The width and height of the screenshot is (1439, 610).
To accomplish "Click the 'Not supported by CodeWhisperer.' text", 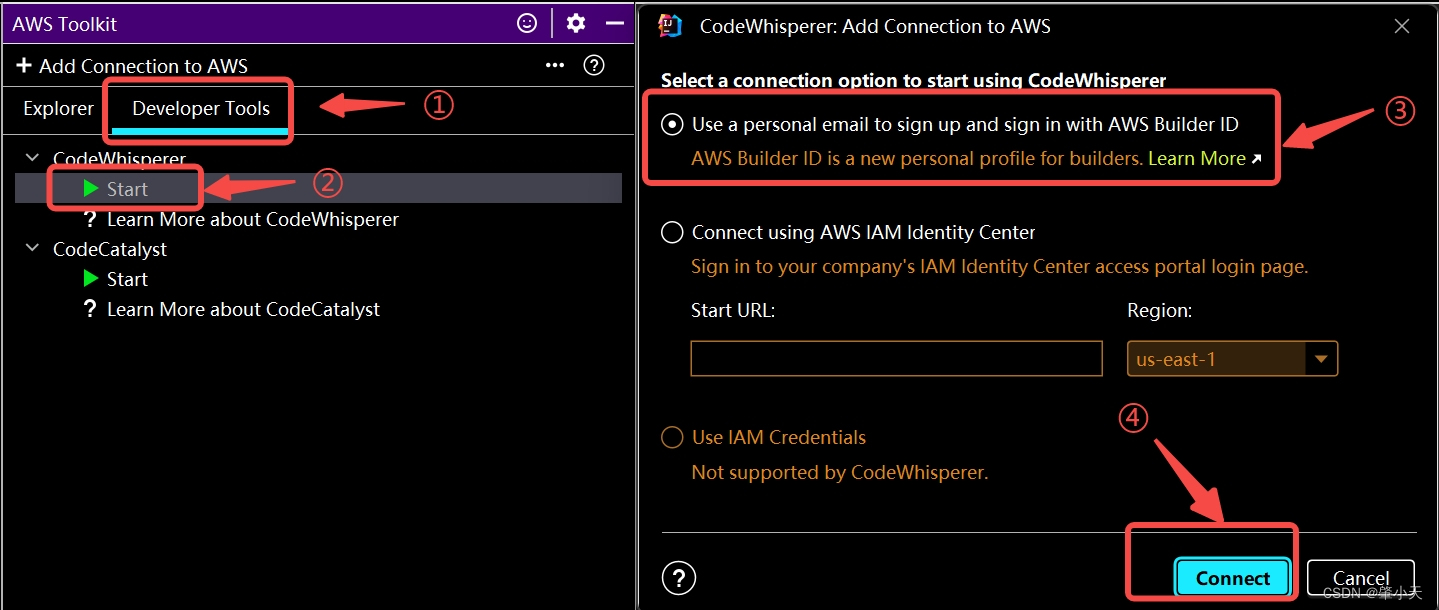I will [x=839, y=472].
